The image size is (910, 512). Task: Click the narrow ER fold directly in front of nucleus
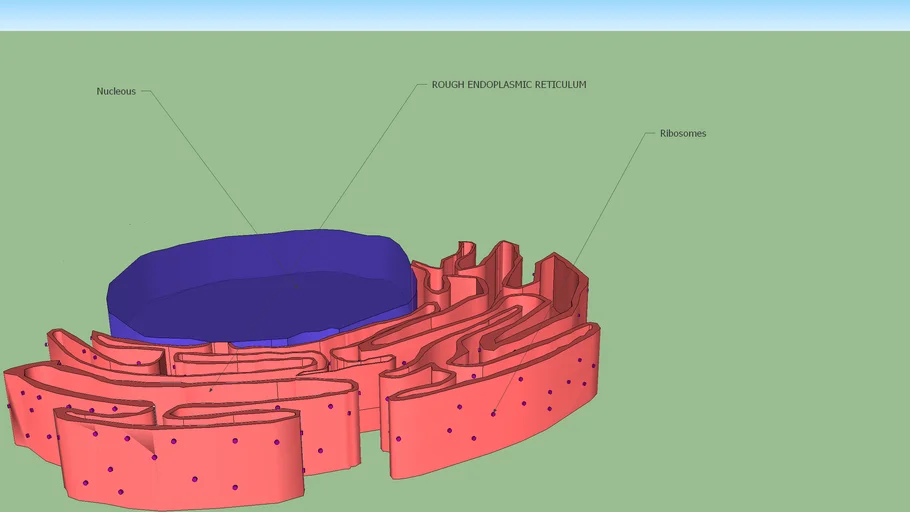tap(250, 355)
